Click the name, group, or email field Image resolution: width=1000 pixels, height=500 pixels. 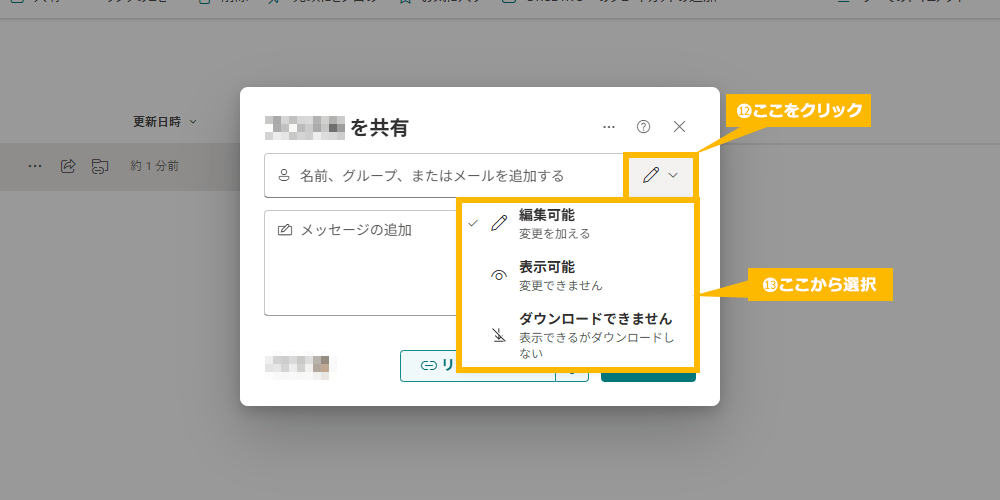tap(445, 175)
